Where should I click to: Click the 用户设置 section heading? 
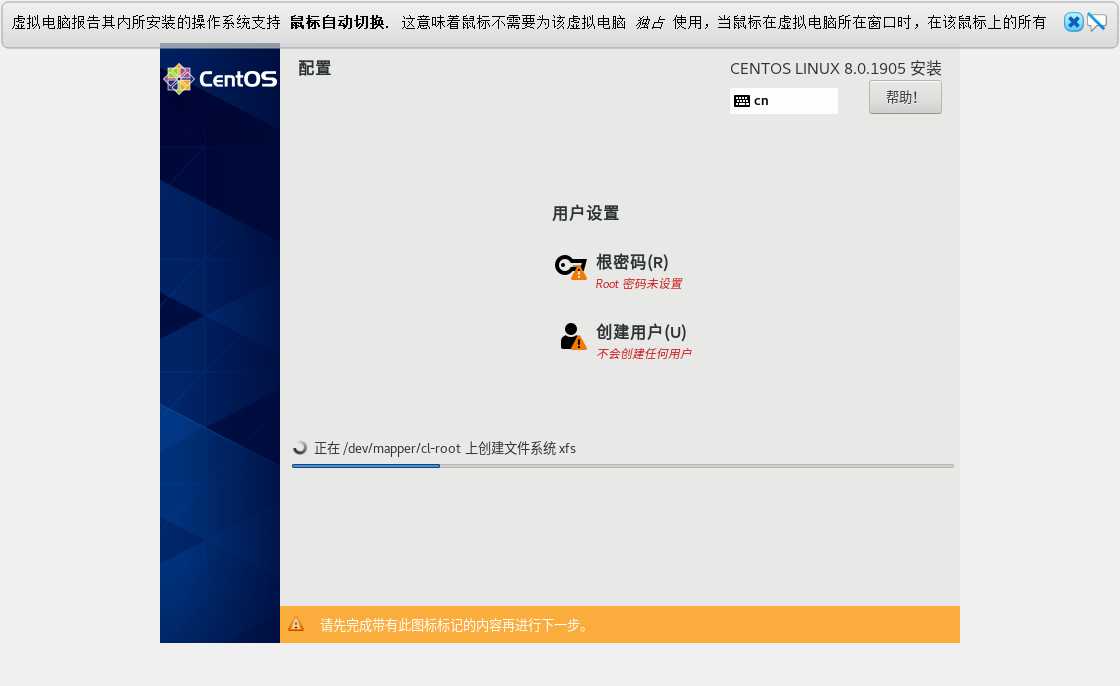pos(586,213)
